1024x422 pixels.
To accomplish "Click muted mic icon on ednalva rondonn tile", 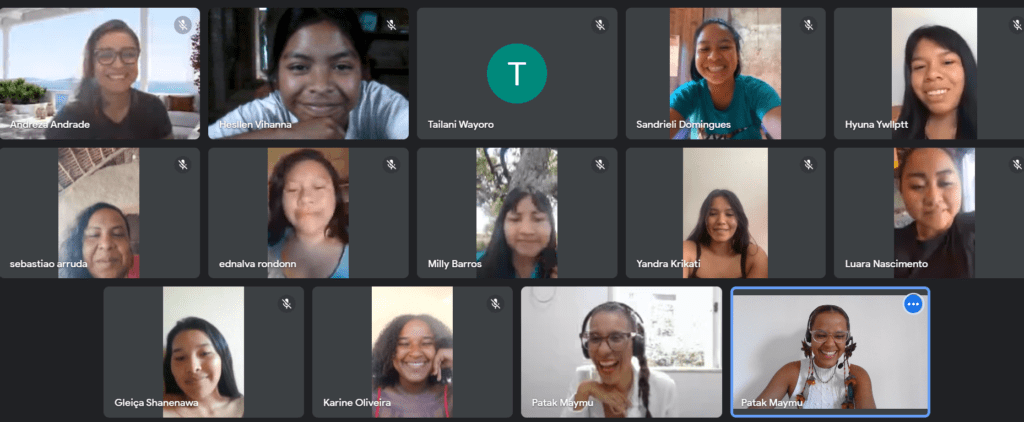I will tap(391, 165).
